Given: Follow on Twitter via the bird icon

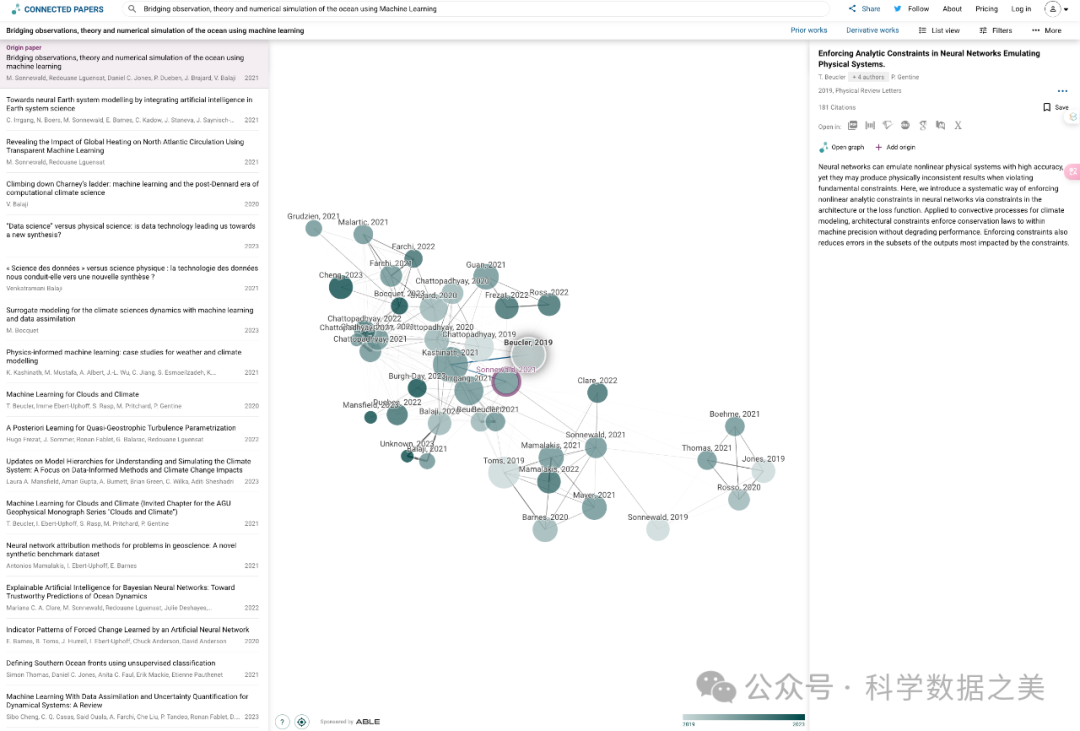Looking at the screenshot, I should pos(897,9).
